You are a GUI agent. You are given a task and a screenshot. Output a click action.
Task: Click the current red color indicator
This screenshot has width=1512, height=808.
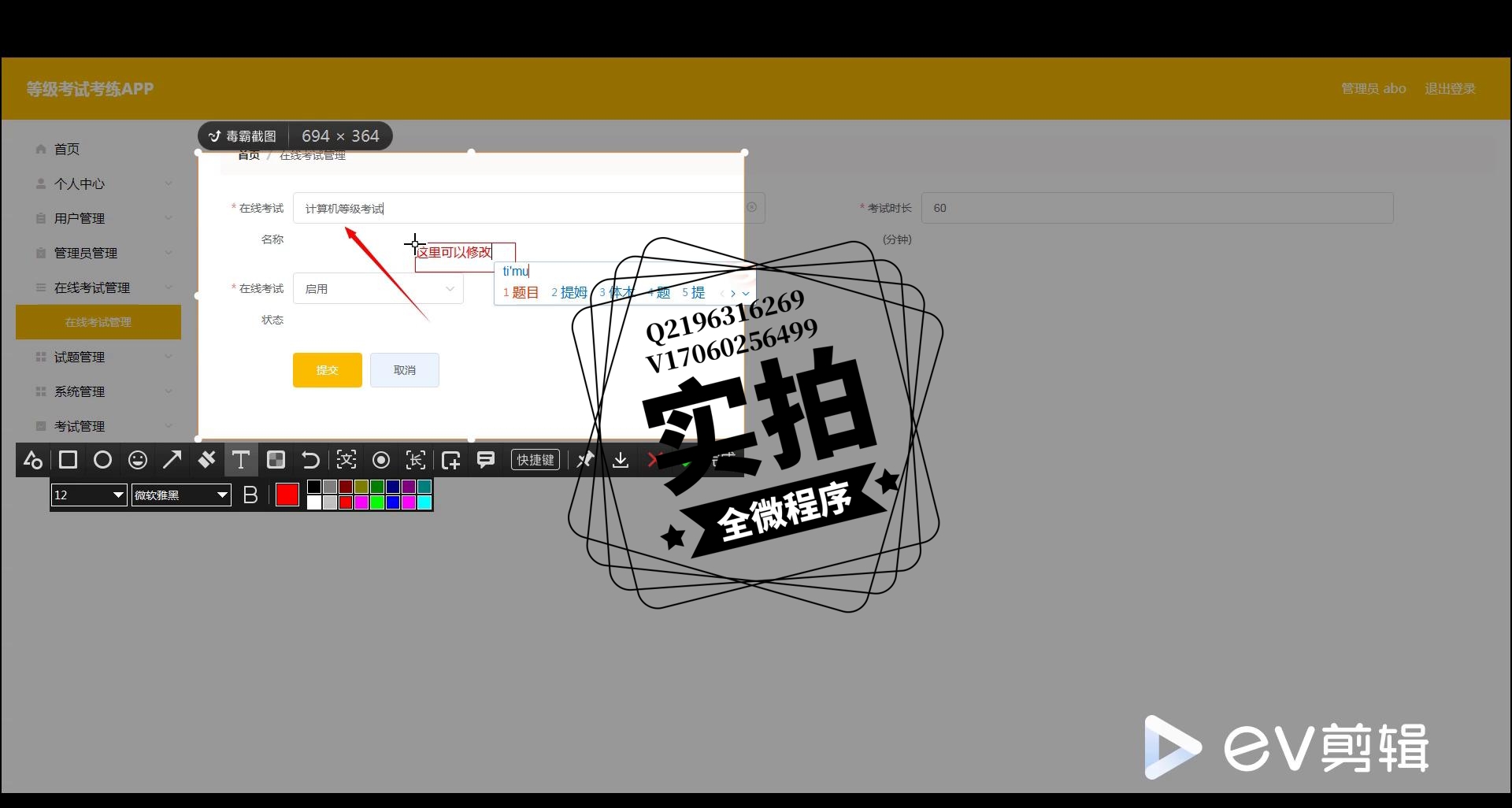click(x=287, y=495)
